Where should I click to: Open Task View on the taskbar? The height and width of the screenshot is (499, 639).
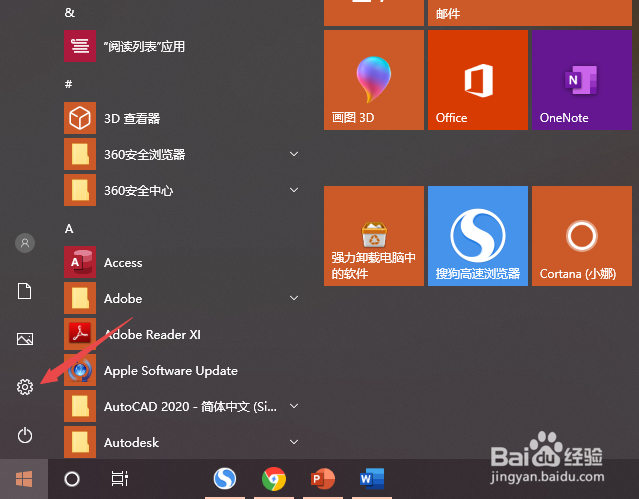pos(120,479)
